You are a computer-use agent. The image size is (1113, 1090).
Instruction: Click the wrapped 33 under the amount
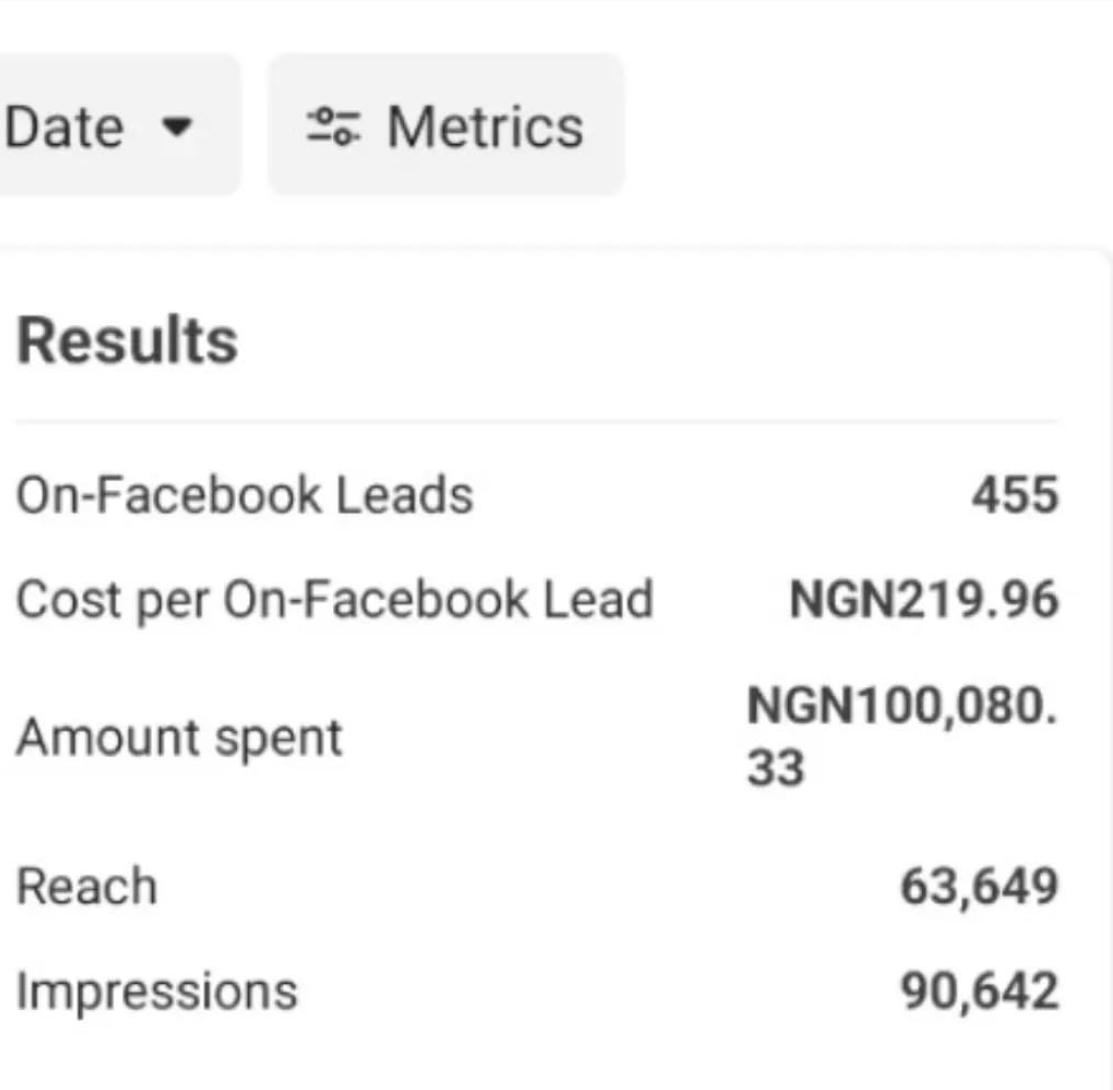(775, 770)
